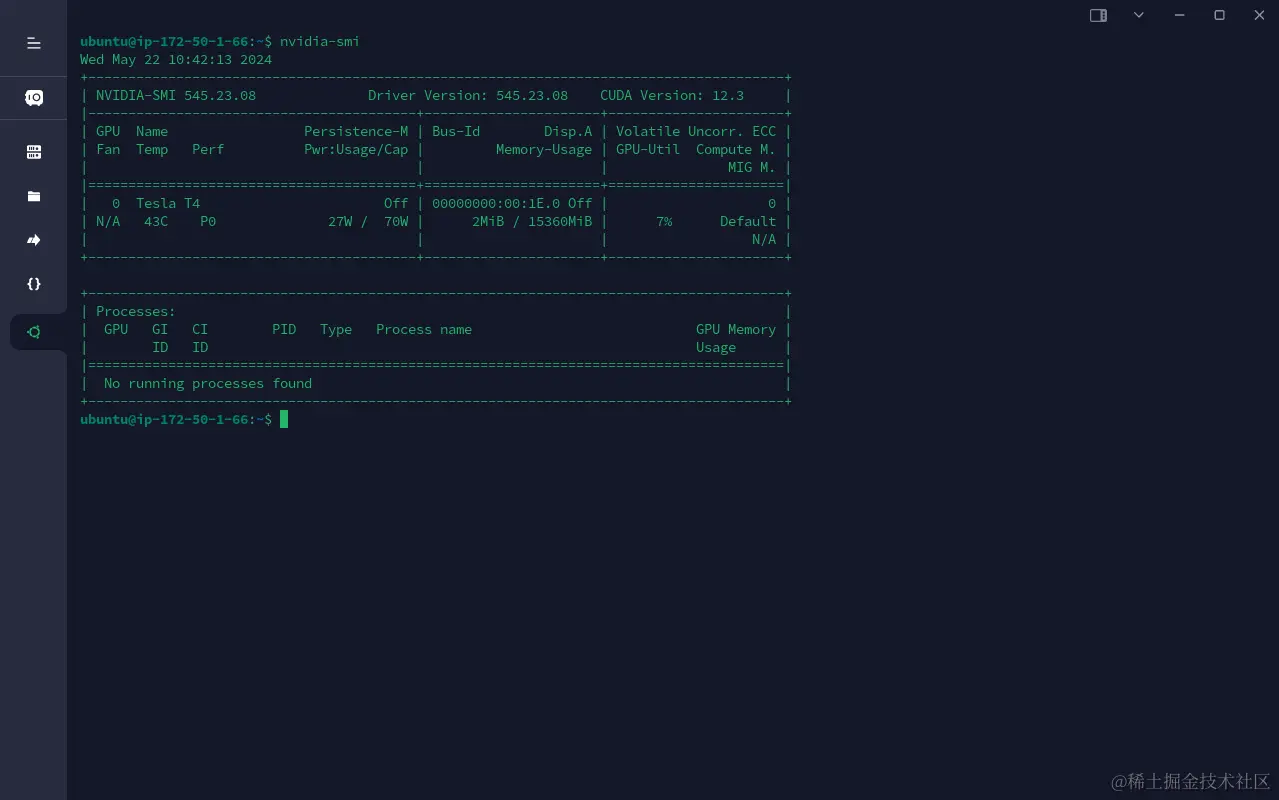Open the snippets panel with curly braces icon

click(x=33, y=284)
